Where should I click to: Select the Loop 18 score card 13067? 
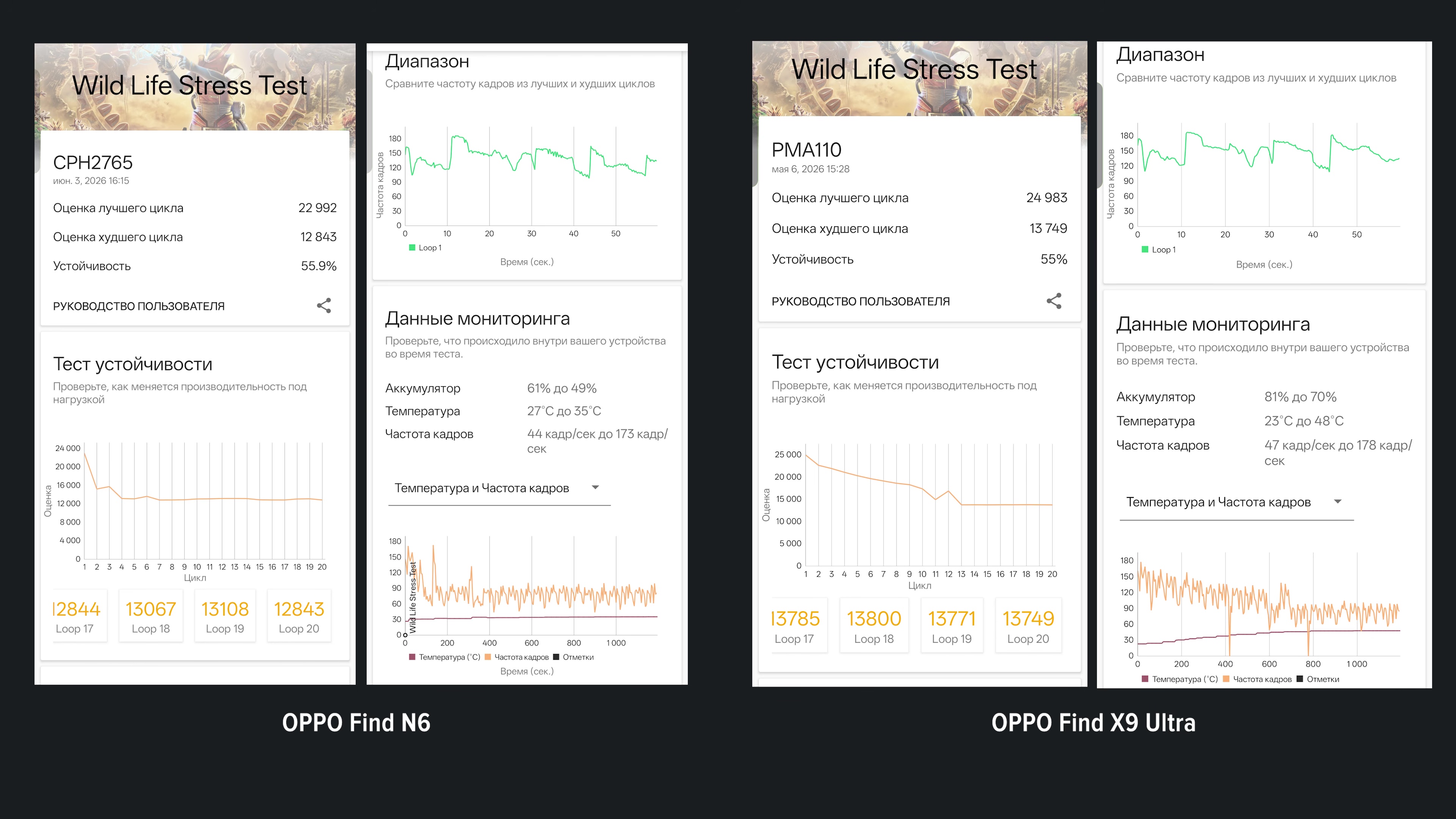click(x=151, y=615)
